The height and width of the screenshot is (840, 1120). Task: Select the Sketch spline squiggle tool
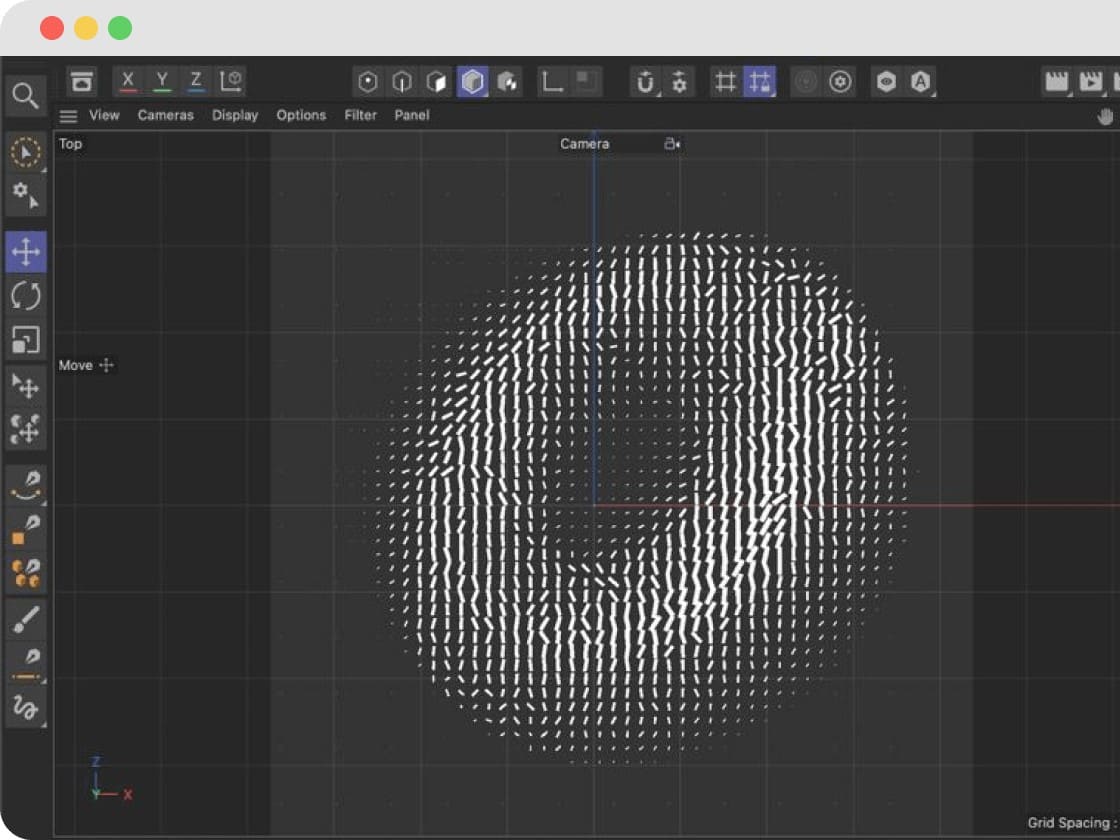pyautogui.click(x=26, y=708)
